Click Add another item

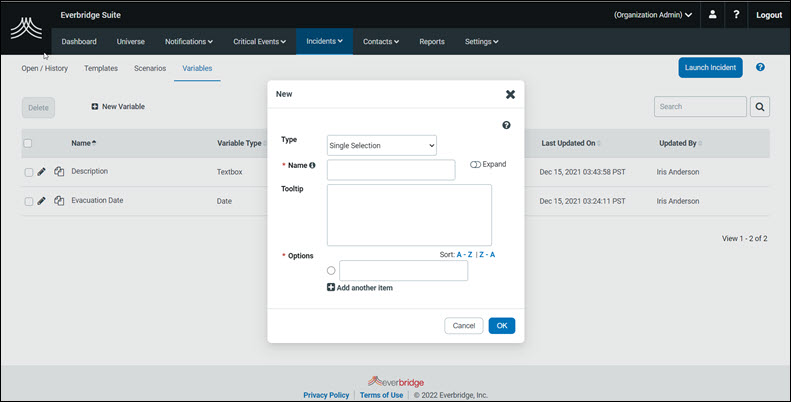pyautogui.click(x=360, y=288)
